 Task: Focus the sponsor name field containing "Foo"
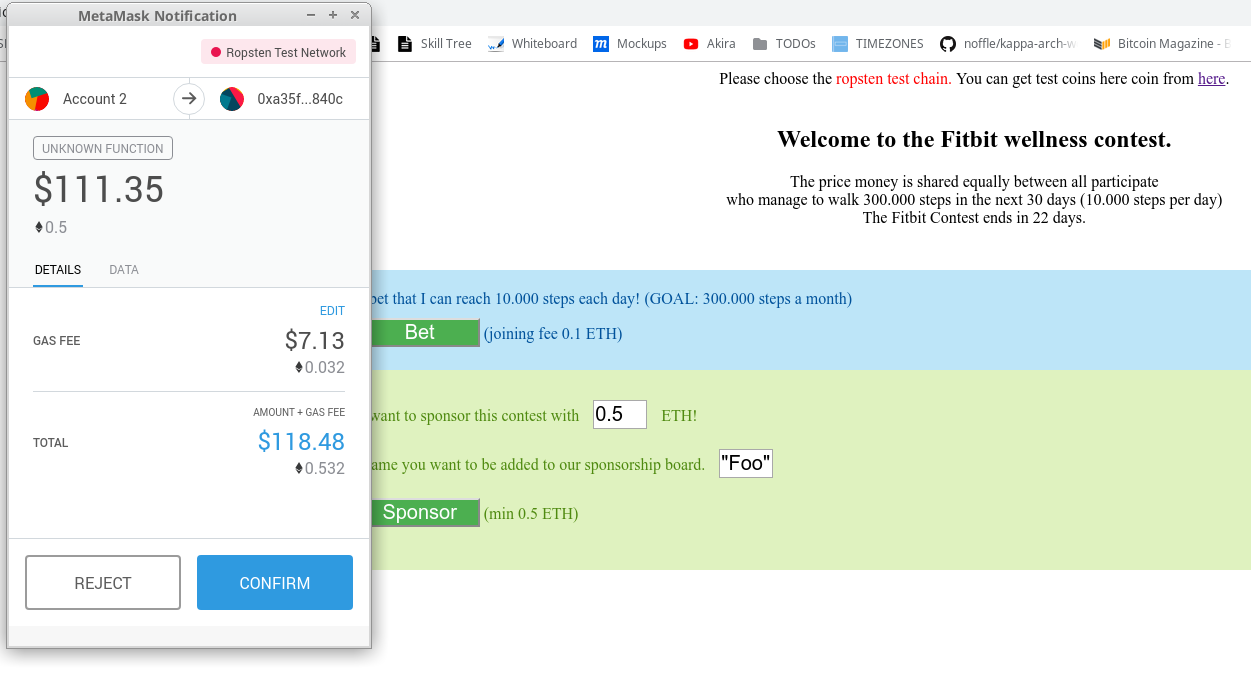coord(746,463)
